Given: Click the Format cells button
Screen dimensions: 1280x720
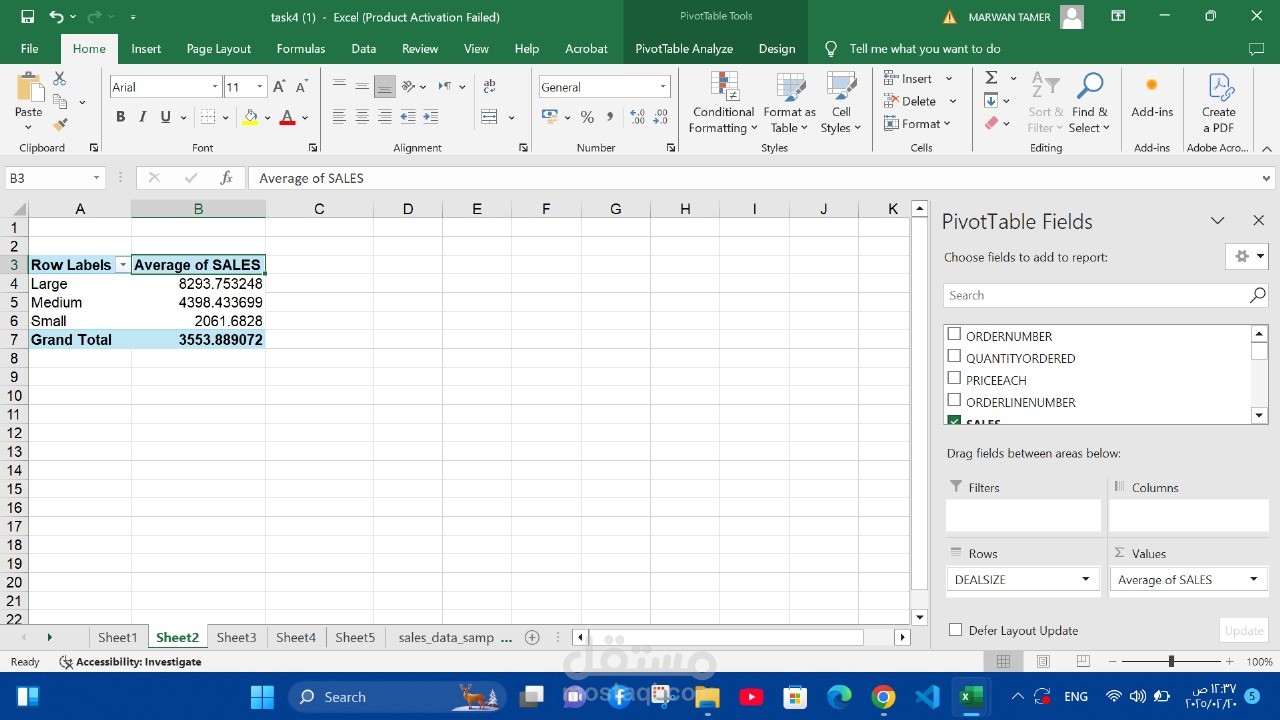Looking at the screenshot, I should [917, 124].
